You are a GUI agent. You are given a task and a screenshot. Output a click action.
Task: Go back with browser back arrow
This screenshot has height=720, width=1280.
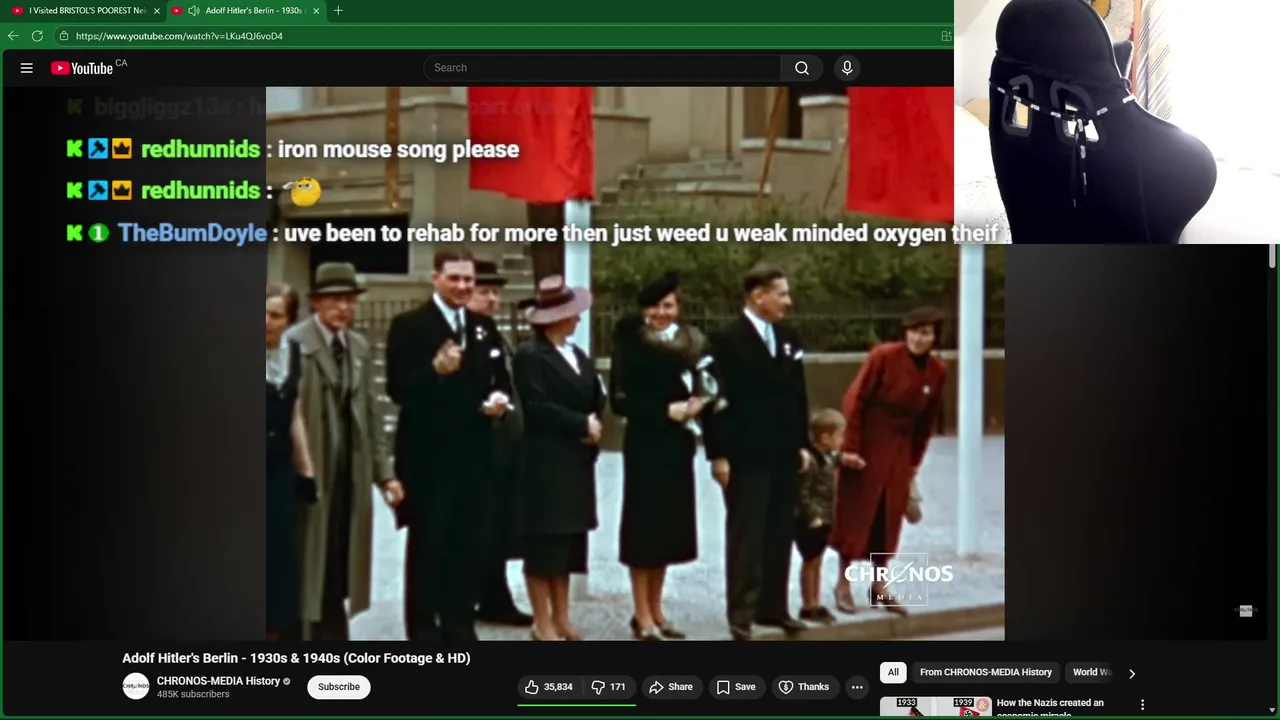[13, 36]
